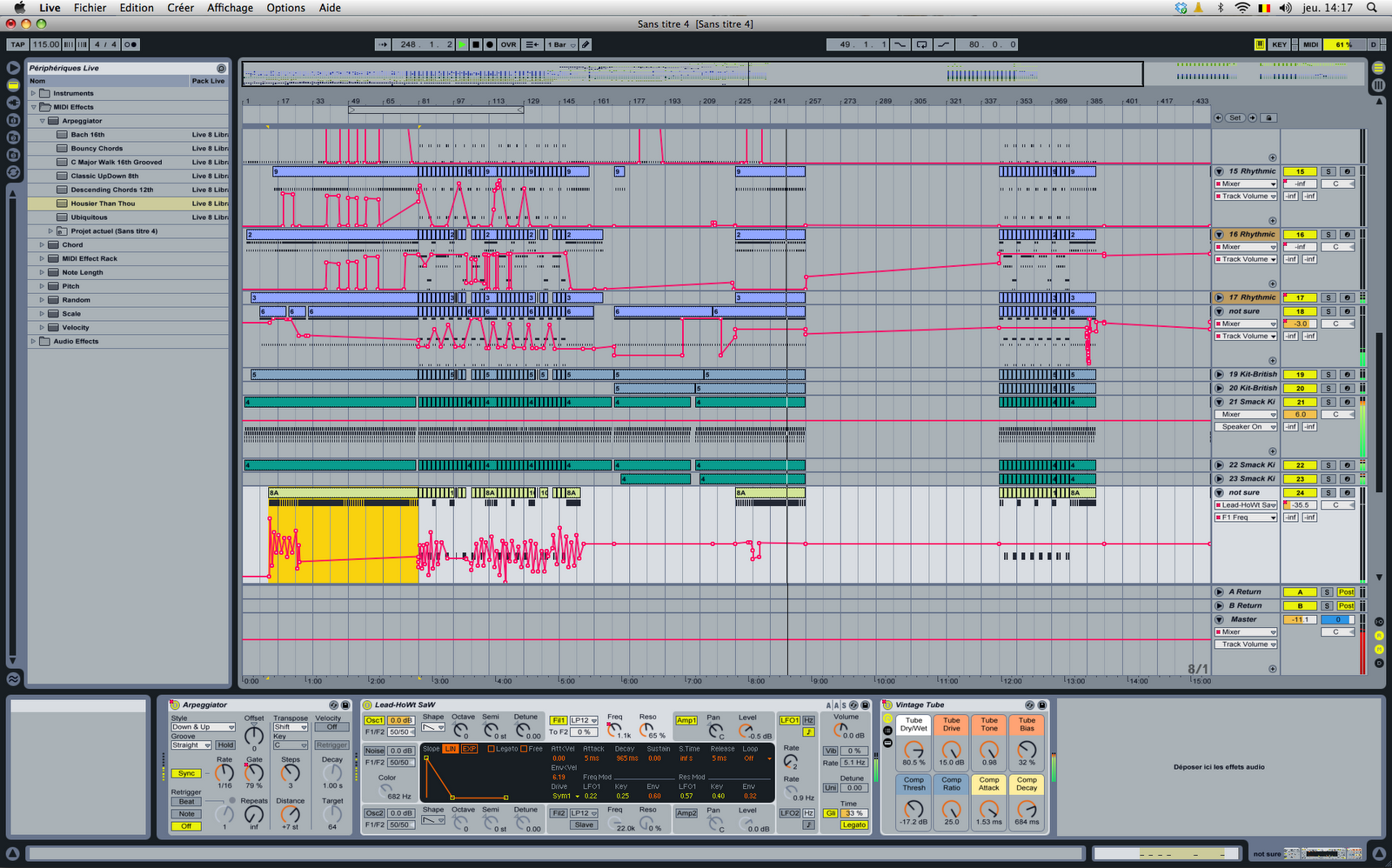Arm the global Record button
1392x868 pixels.
coord(490,44)
